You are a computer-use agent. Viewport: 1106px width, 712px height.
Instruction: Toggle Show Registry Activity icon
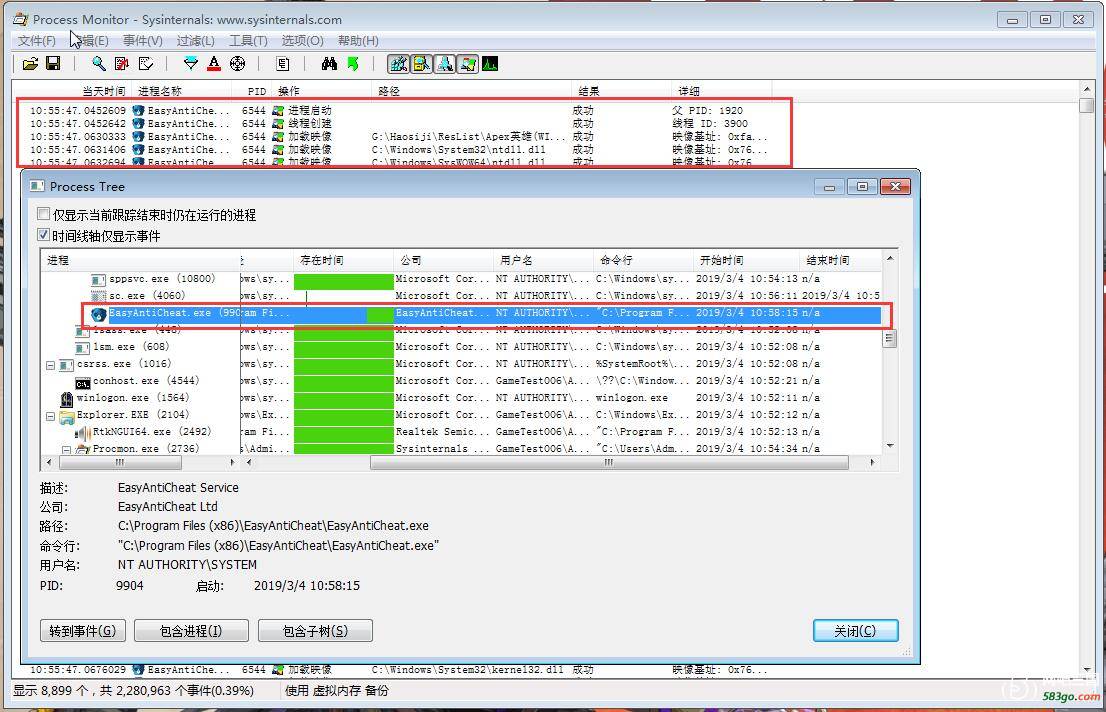pos(399,64)
